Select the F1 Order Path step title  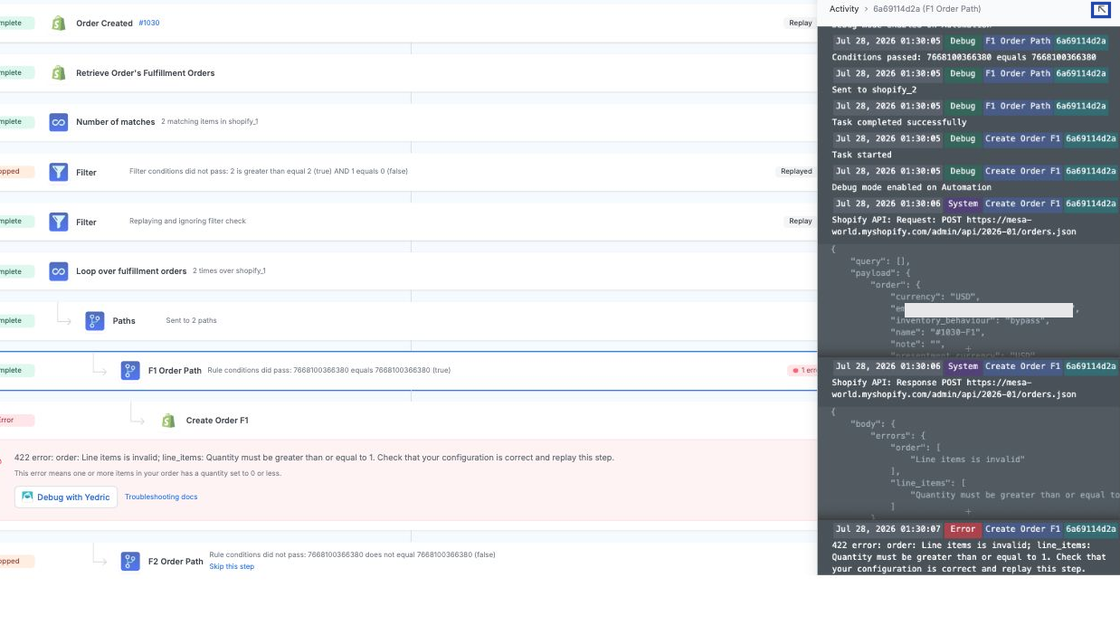[174, 371]
